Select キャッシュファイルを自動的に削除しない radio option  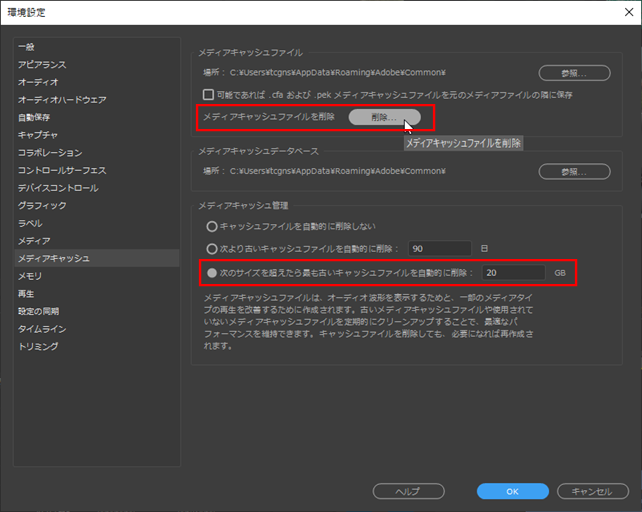[212, 226]
